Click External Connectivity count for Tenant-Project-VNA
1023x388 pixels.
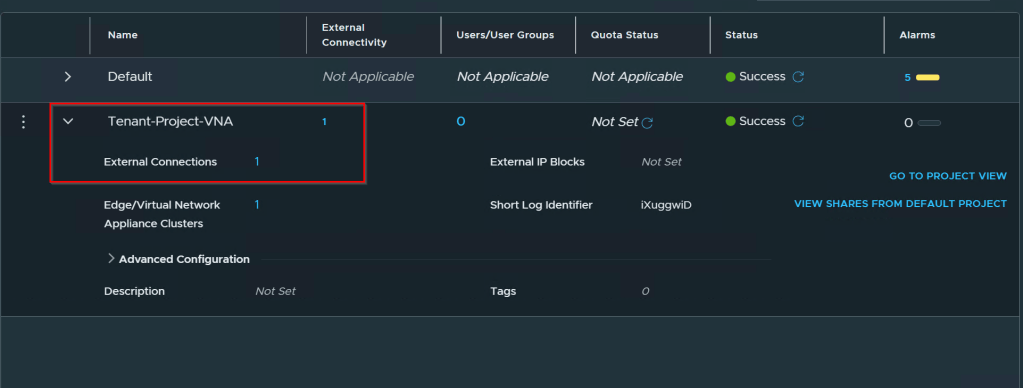click(x=324, y=122)
